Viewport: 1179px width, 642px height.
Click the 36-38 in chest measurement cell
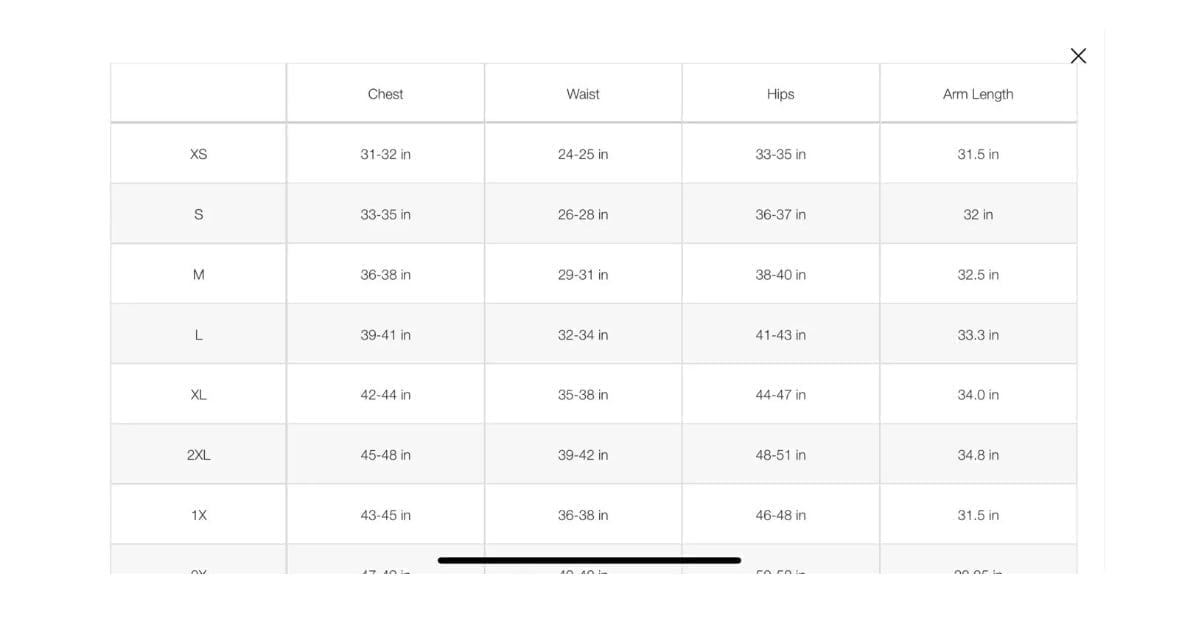pos(385,274)
